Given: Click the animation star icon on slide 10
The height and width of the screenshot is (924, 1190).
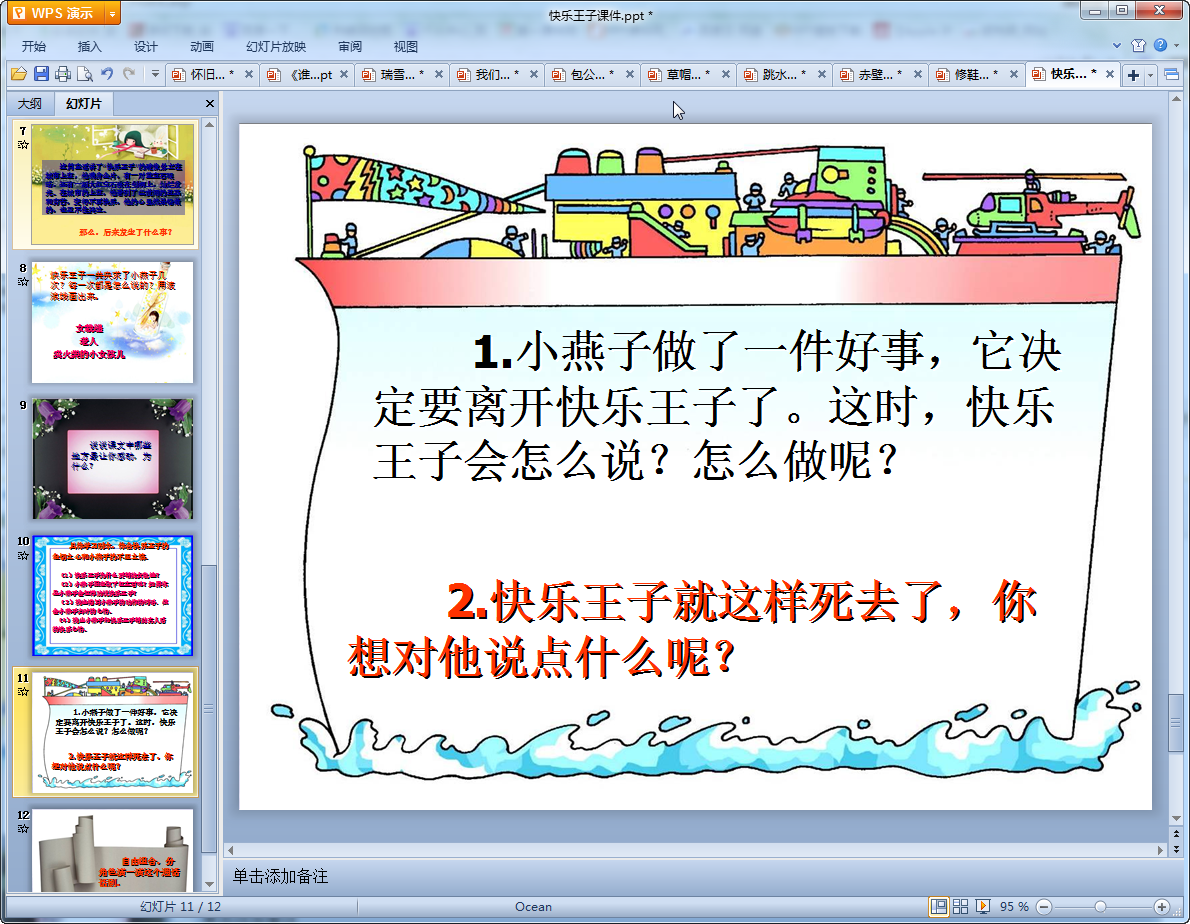Looking at the screenshot, I should (x=23, y=555).
